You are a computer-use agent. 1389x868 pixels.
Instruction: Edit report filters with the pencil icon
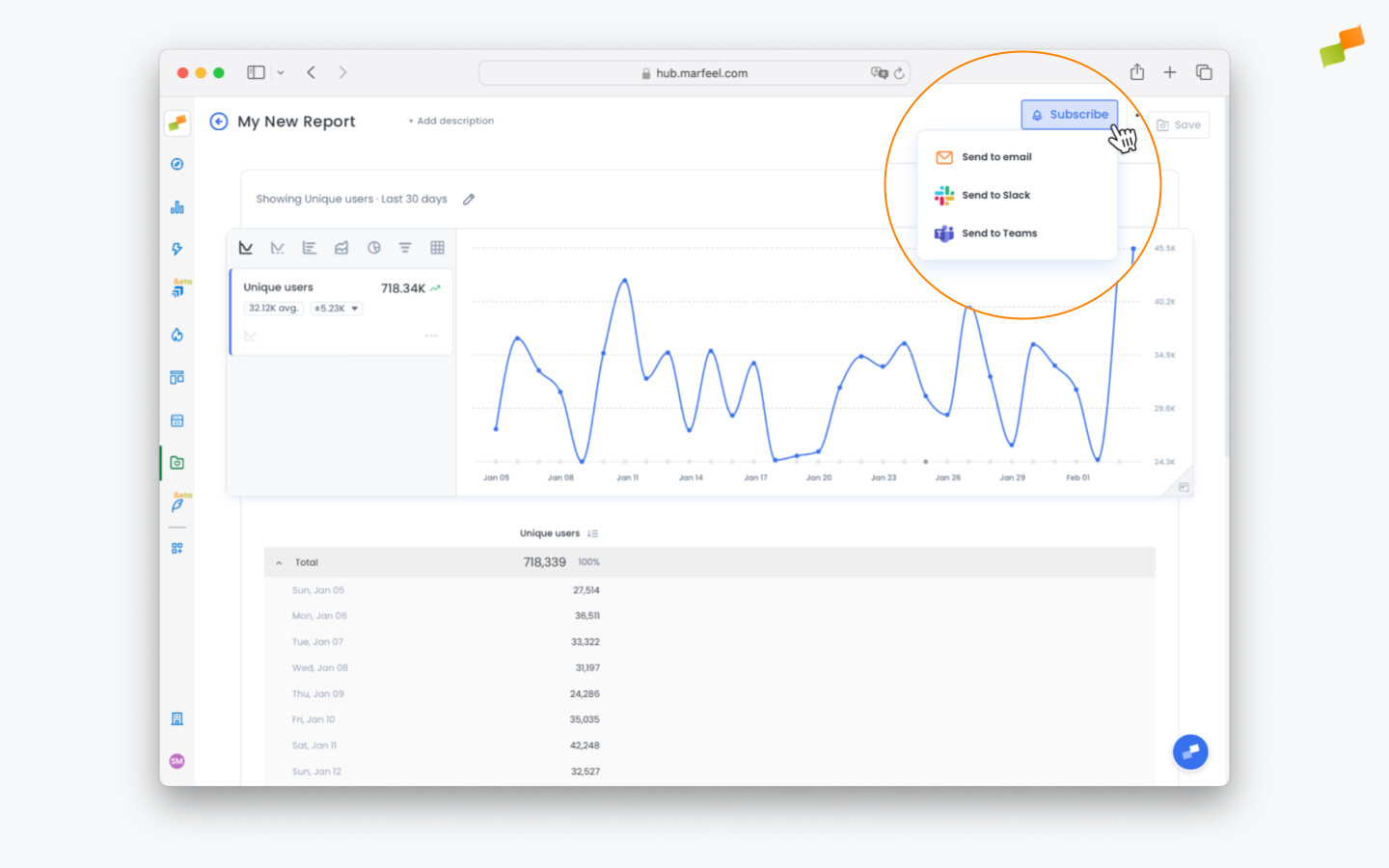point(469,200)
